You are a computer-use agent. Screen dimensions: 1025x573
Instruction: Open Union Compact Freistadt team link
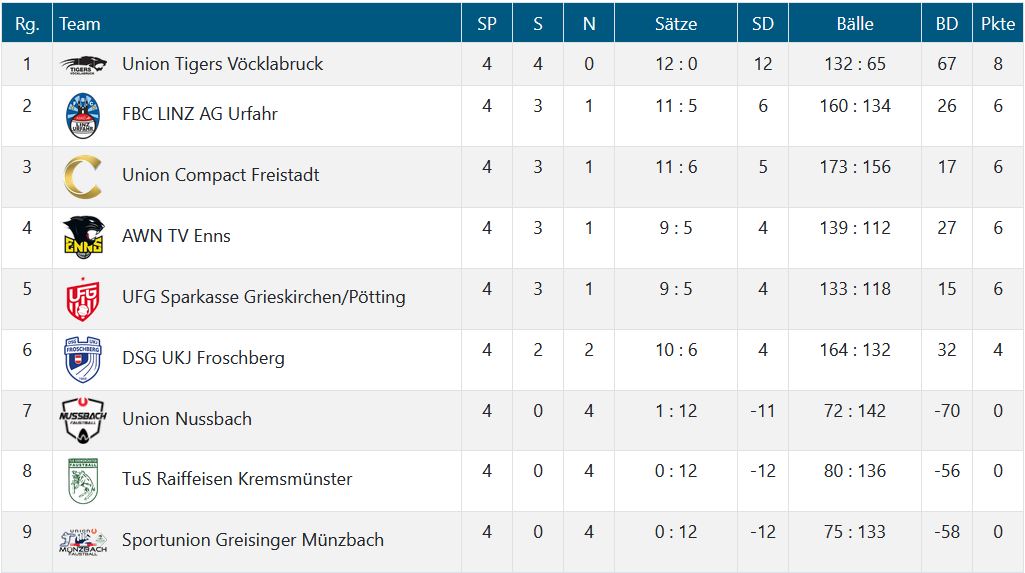click(221, 175)
